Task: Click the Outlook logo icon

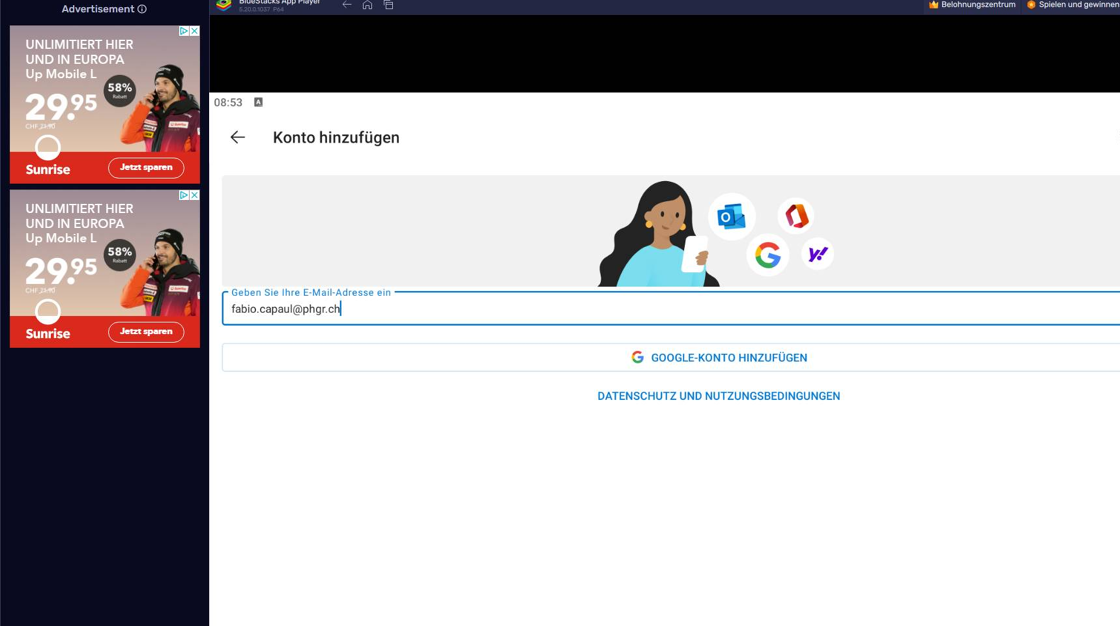Action: 731,217
